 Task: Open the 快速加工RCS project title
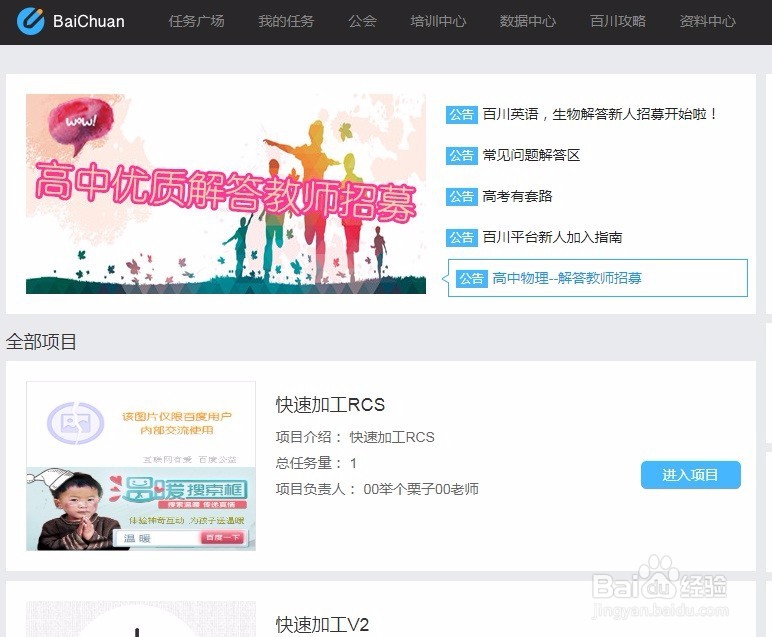(x=330, y=405)
